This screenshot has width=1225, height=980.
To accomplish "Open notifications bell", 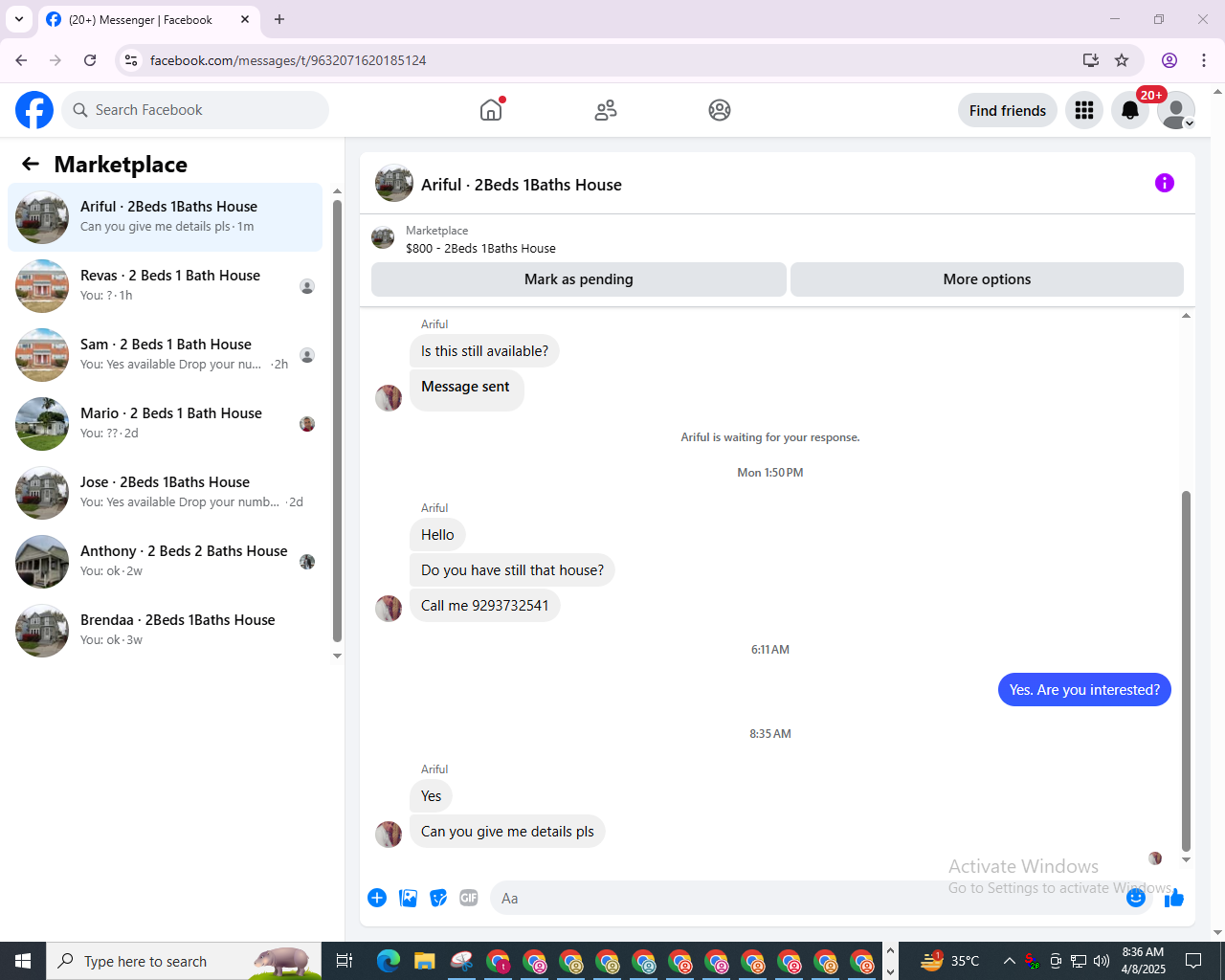I will pos(1130,110).
